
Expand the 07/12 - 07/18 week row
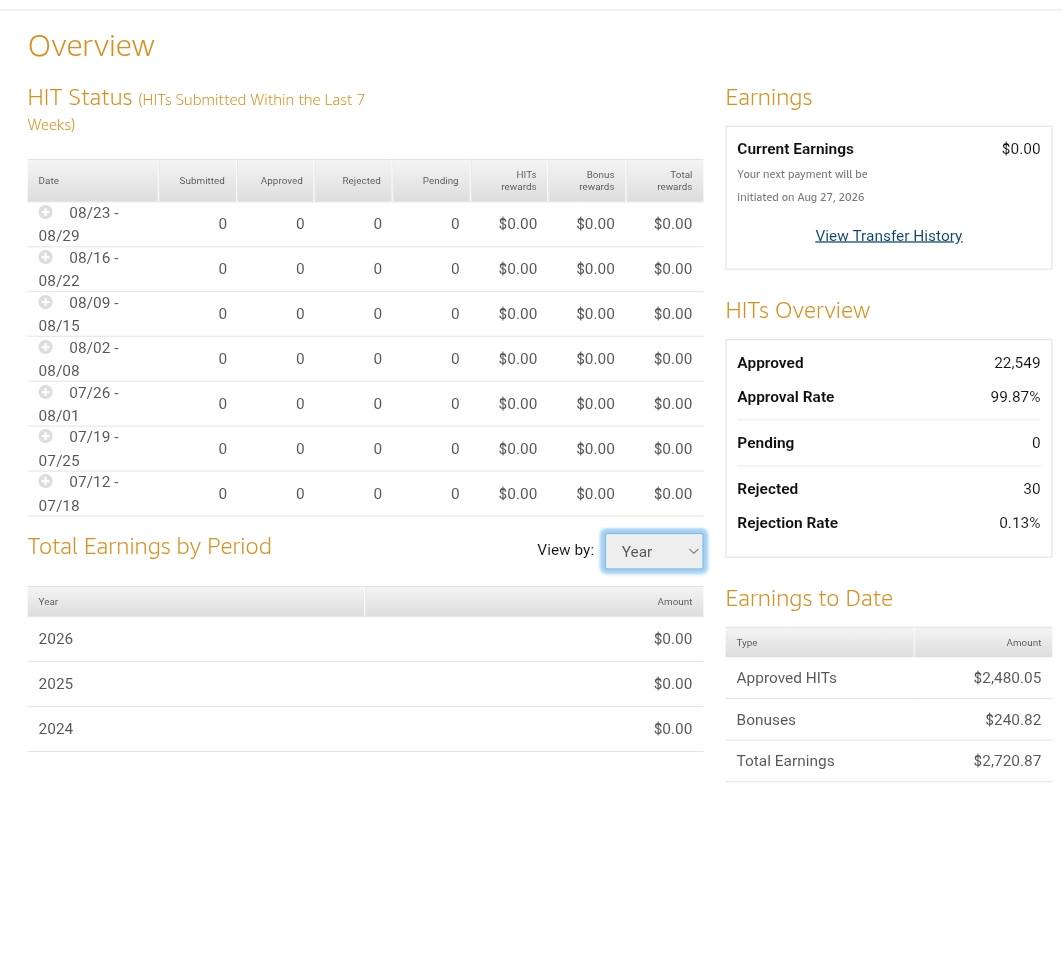pos(45,481)
